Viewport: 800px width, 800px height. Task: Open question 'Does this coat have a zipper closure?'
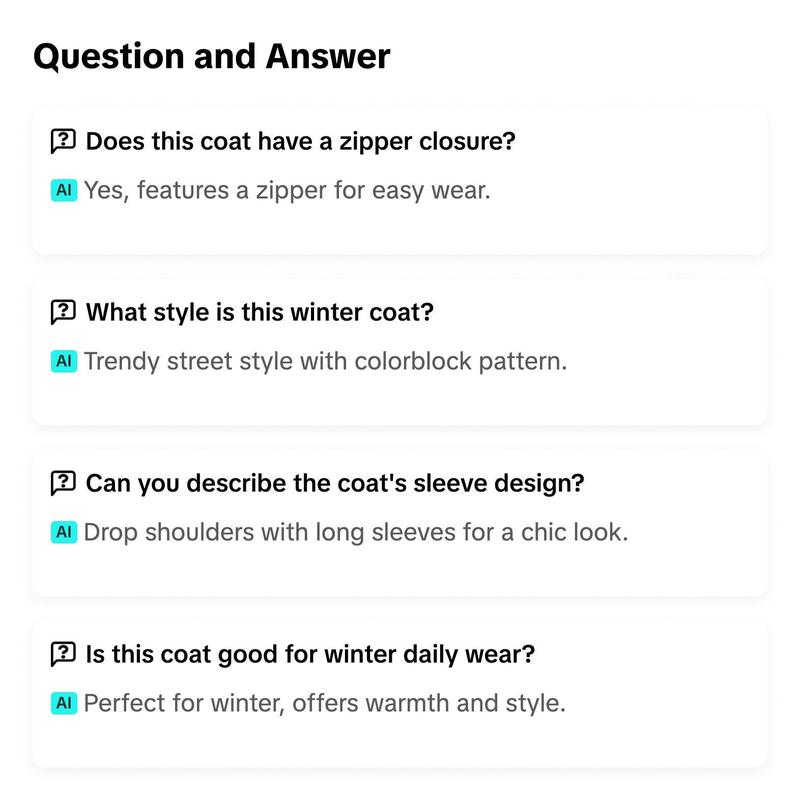coord(301,141)
